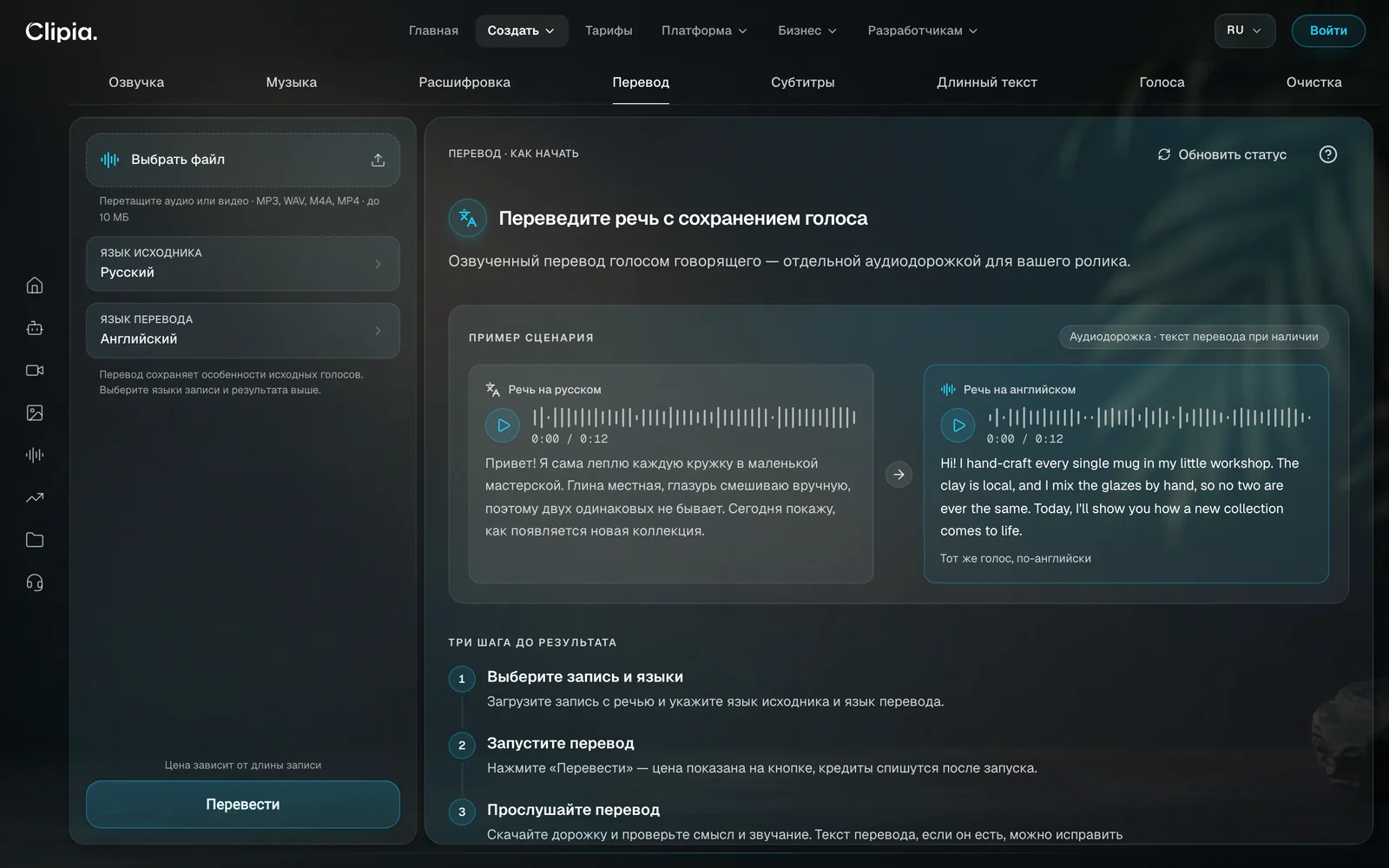Play the Речь на русском sample
This screenshot has width=1389, height=868.
click(503, 425)
